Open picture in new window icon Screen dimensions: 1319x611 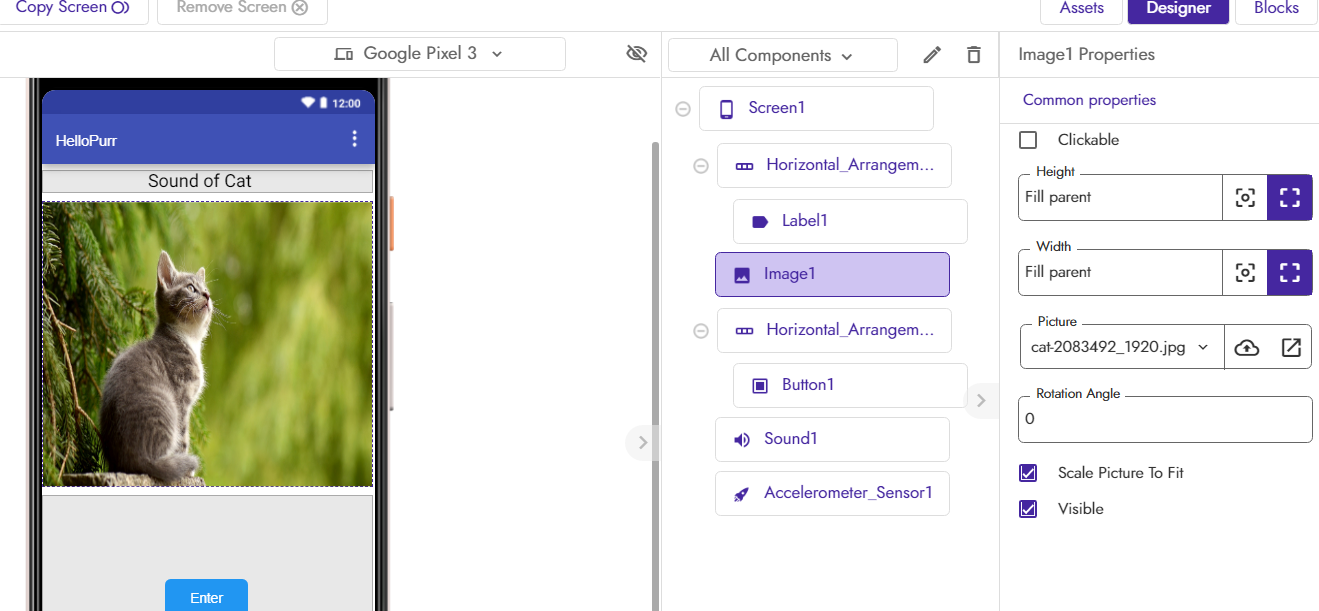click(x=1291, y=347)
